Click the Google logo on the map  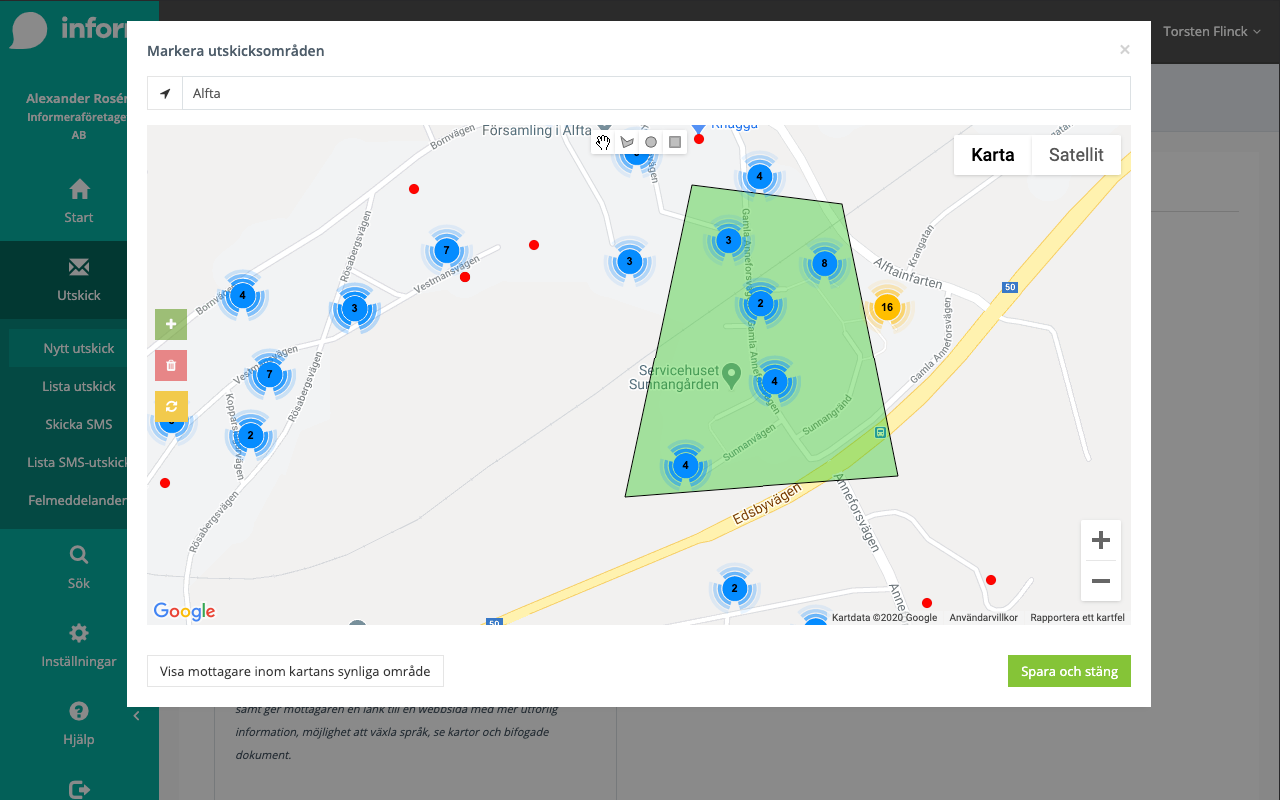click(184, 611)
